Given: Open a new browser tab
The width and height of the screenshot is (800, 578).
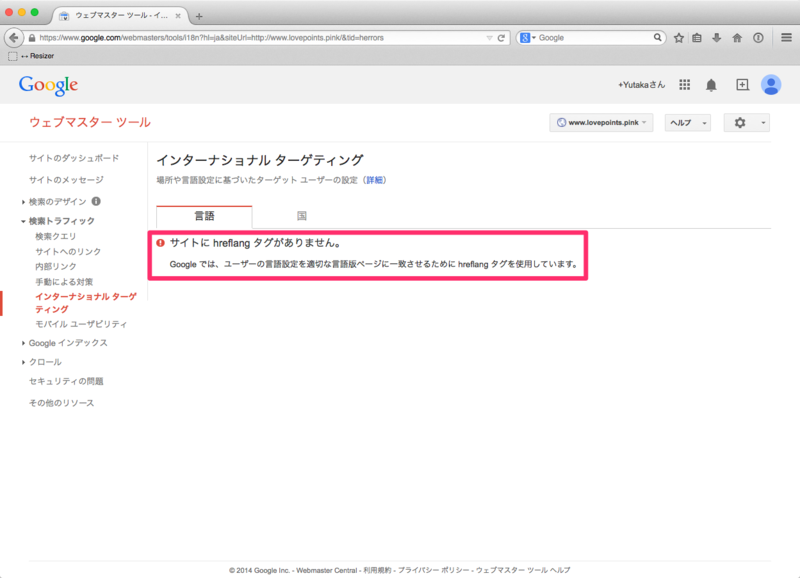Looking at the screenshot, I should click(199, 16).
